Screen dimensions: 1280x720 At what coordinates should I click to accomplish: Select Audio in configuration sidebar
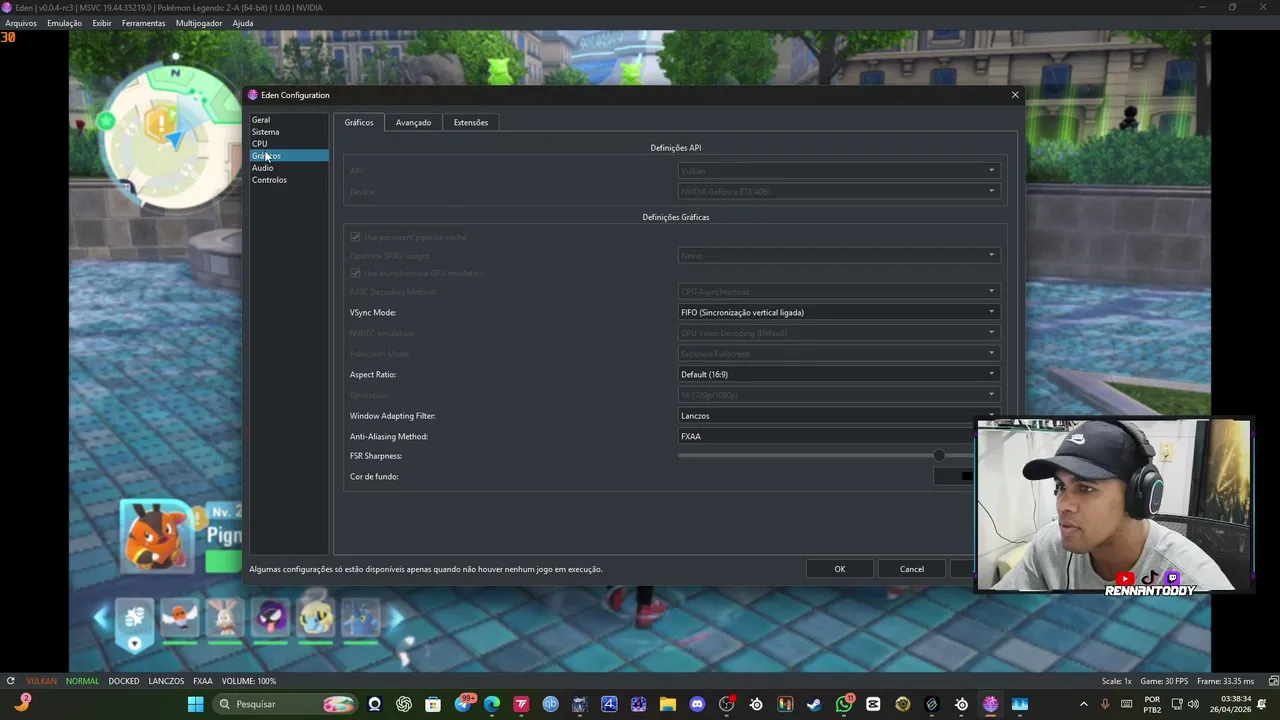tap(289, 168)
